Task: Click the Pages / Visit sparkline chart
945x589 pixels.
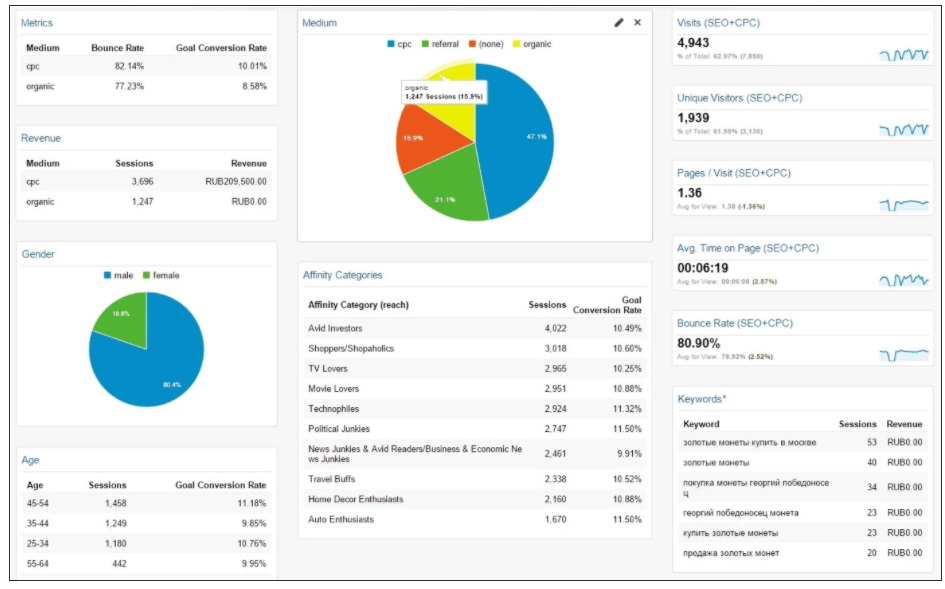Action: tap(904, 204)
